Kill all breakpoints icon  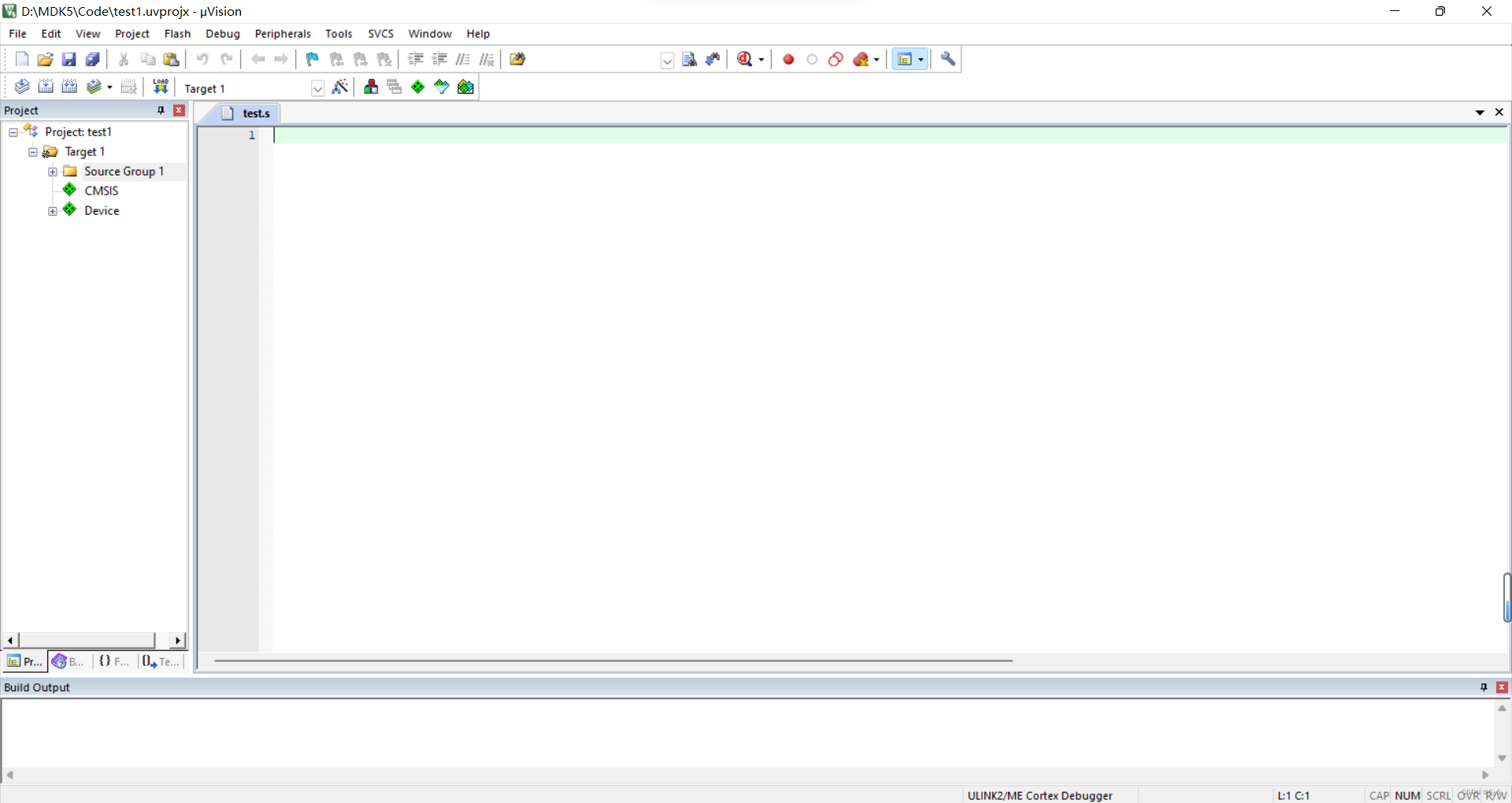click(862, 59)
